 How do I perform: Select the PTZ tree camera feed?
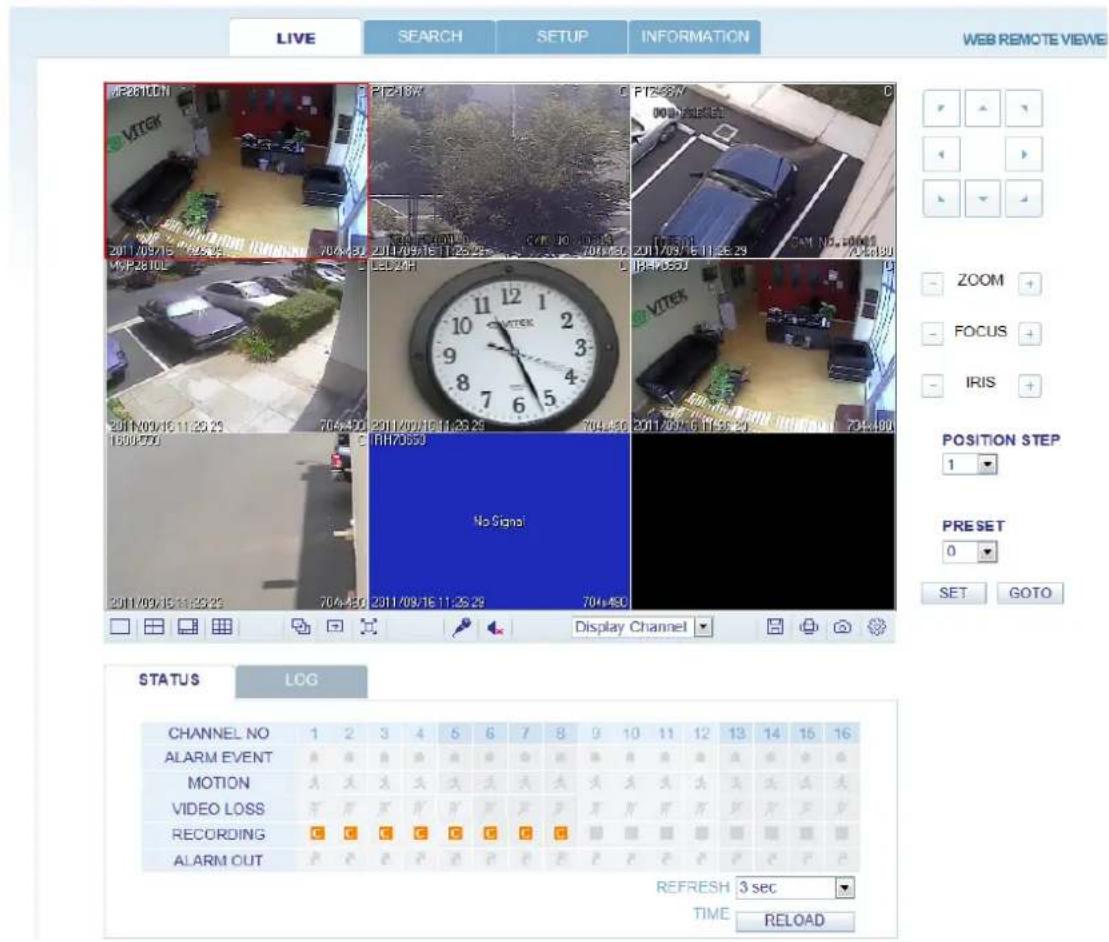point(499,171)
